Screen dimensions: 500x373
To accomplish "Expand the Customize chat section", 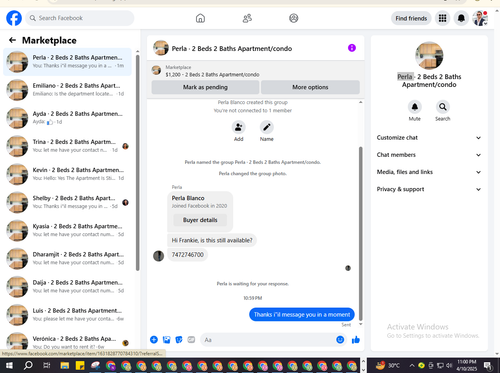I will tap(429, 138).
